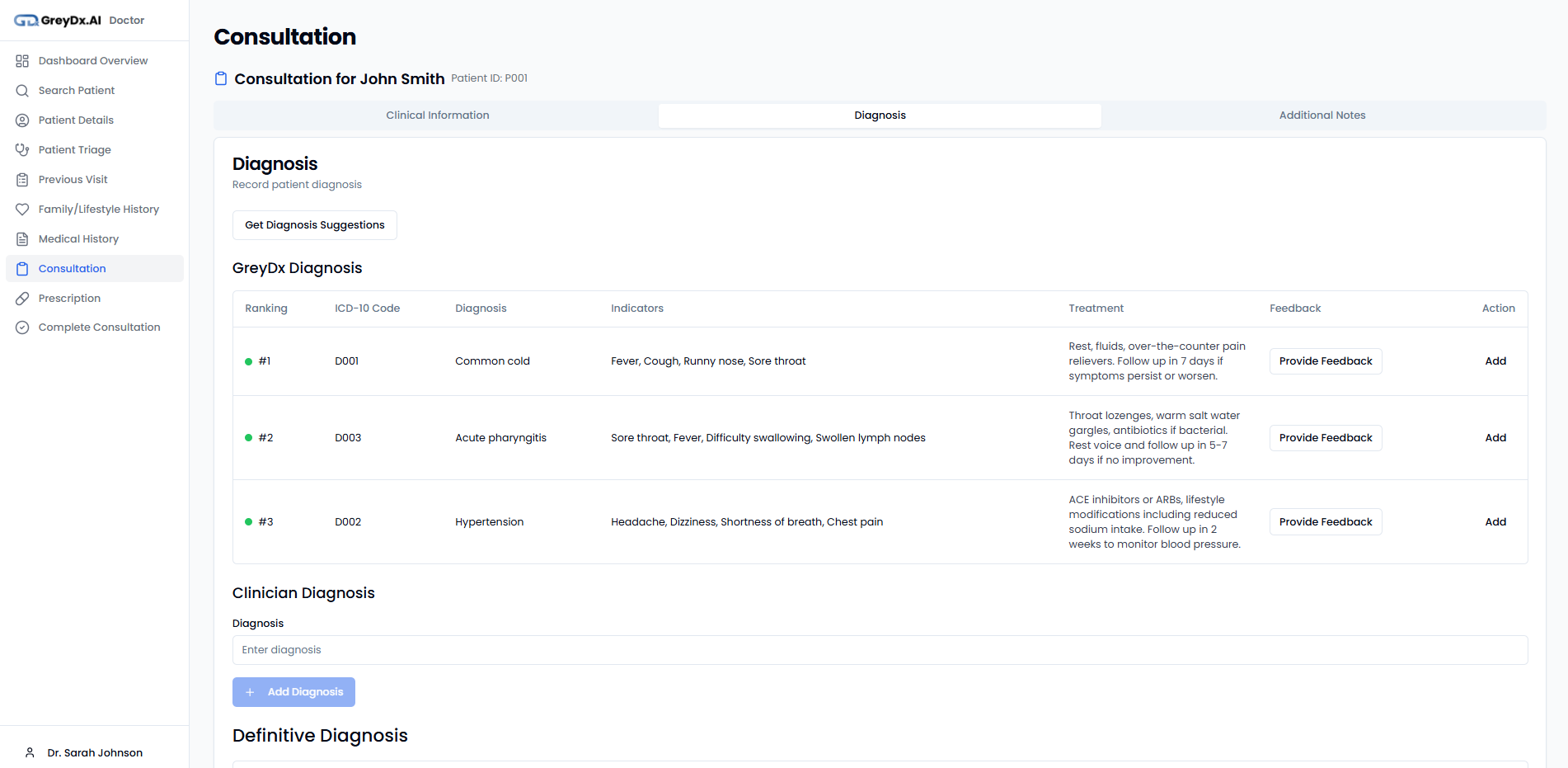Open the Additional Notes tab

coord(1322,115)
